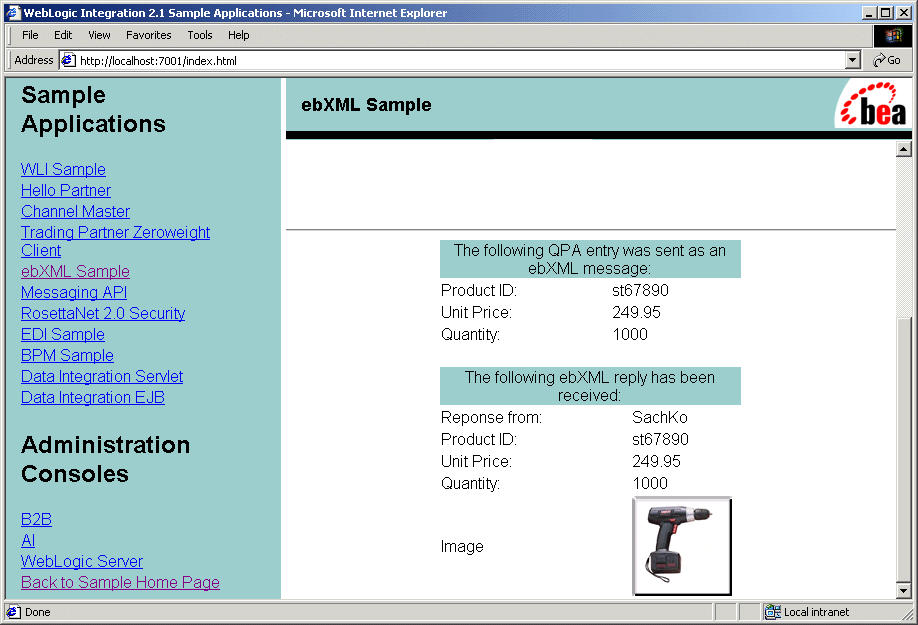Select the sent Unit Price 249.95 value
Screen dimensions: 918x625
tap(636, 312)
